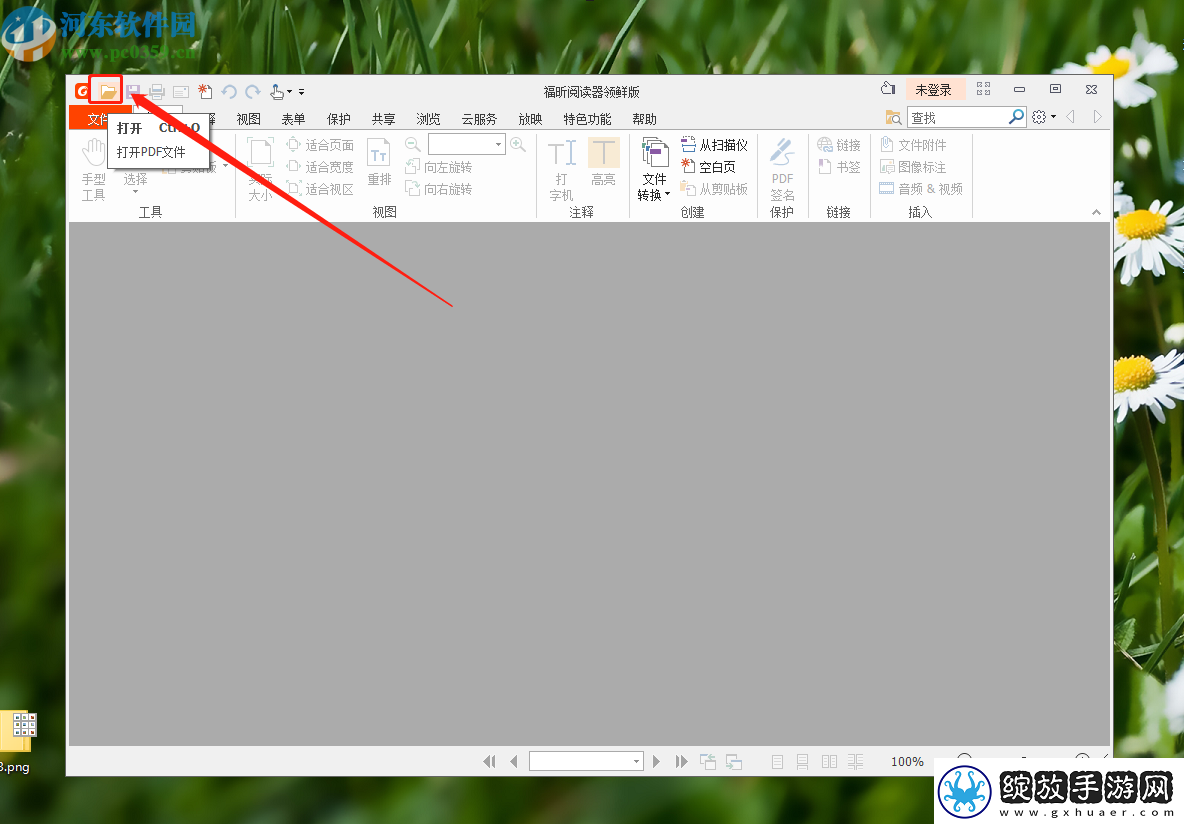Enable facing pages view in status bar
The width and height of the screenshot is (1184, 824).
(x=829, y=761)
